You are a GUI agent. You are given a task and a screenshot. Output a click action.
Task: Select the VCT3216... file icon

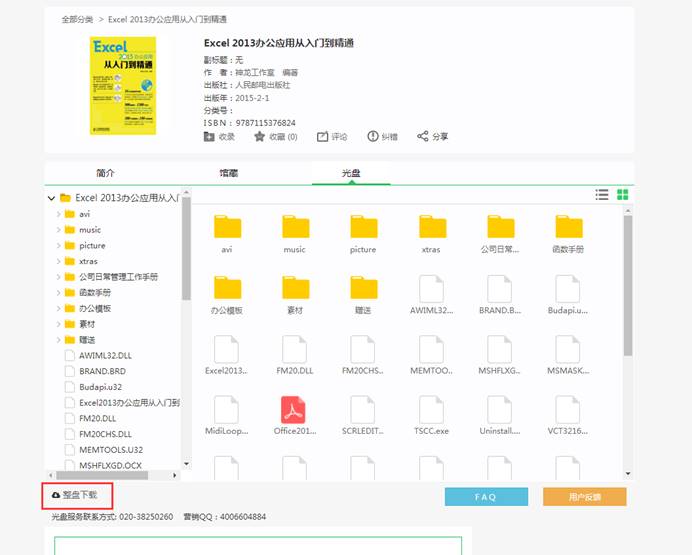[x=568, y=409]
